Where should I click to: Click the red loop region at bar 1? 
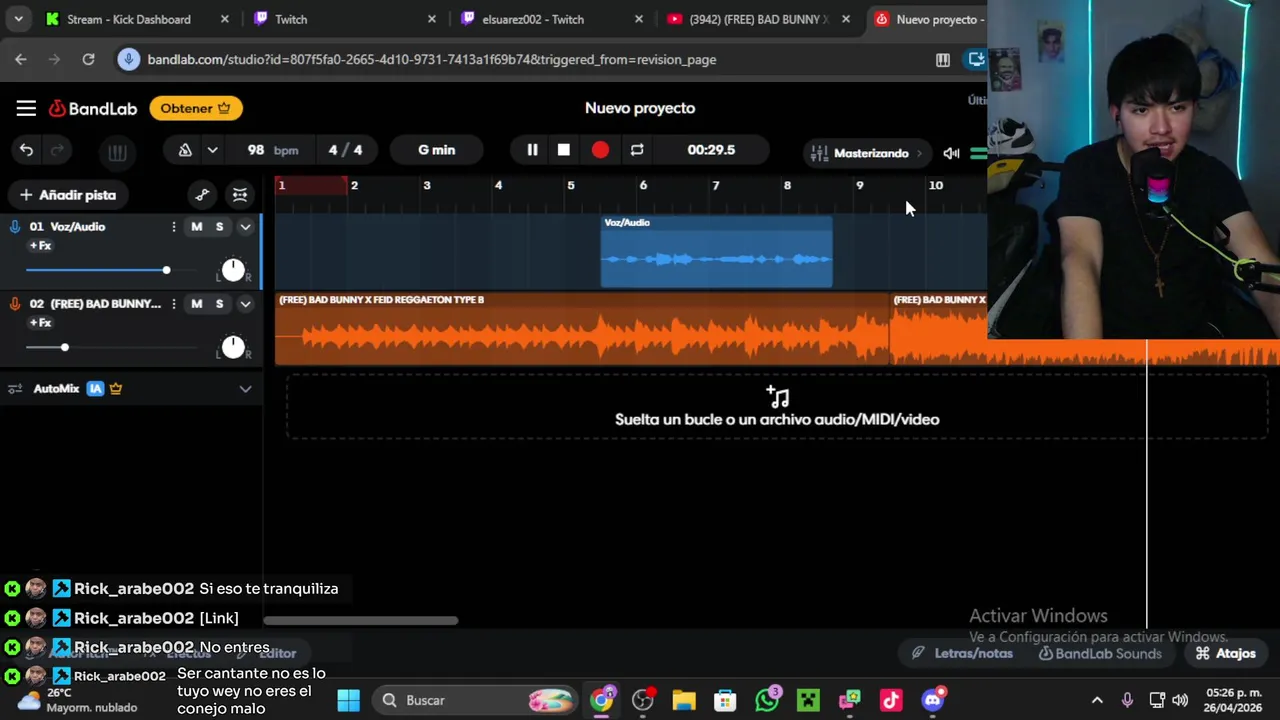(311, 185)
